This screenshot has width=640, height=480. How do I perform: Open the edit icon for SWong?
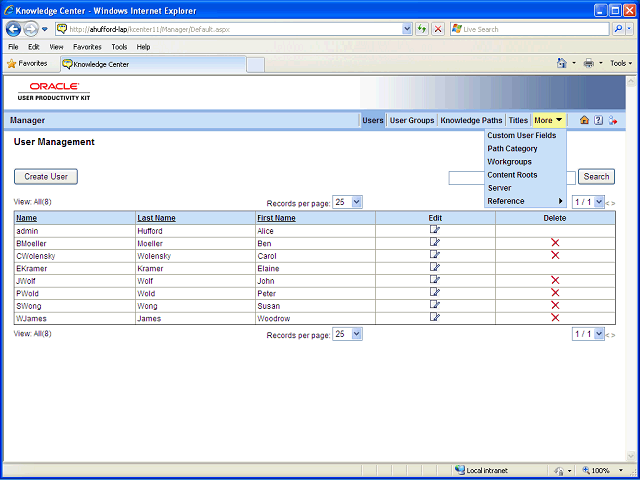tap(435, 304)
